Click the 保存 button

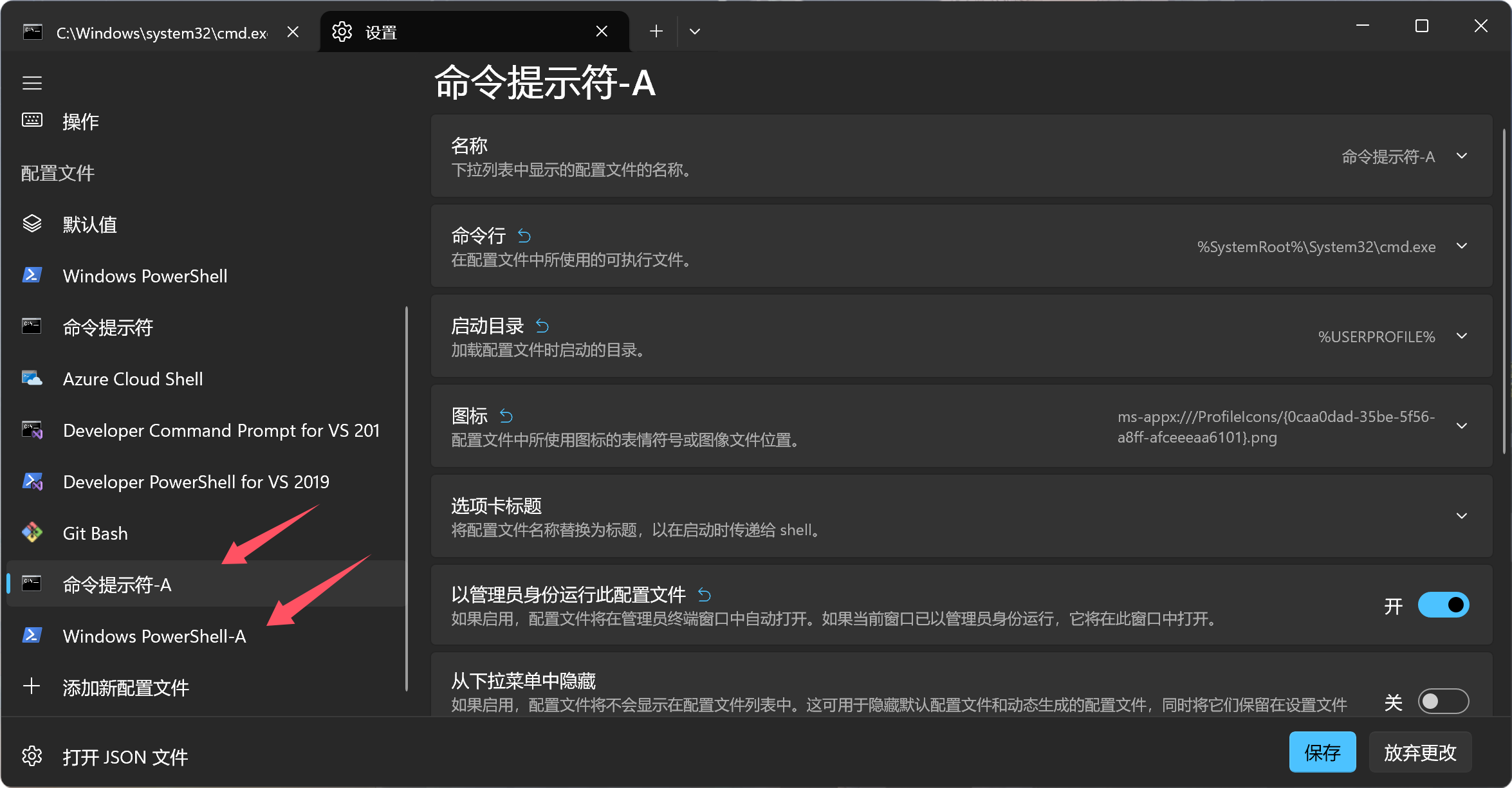[x=1322, y=752]
